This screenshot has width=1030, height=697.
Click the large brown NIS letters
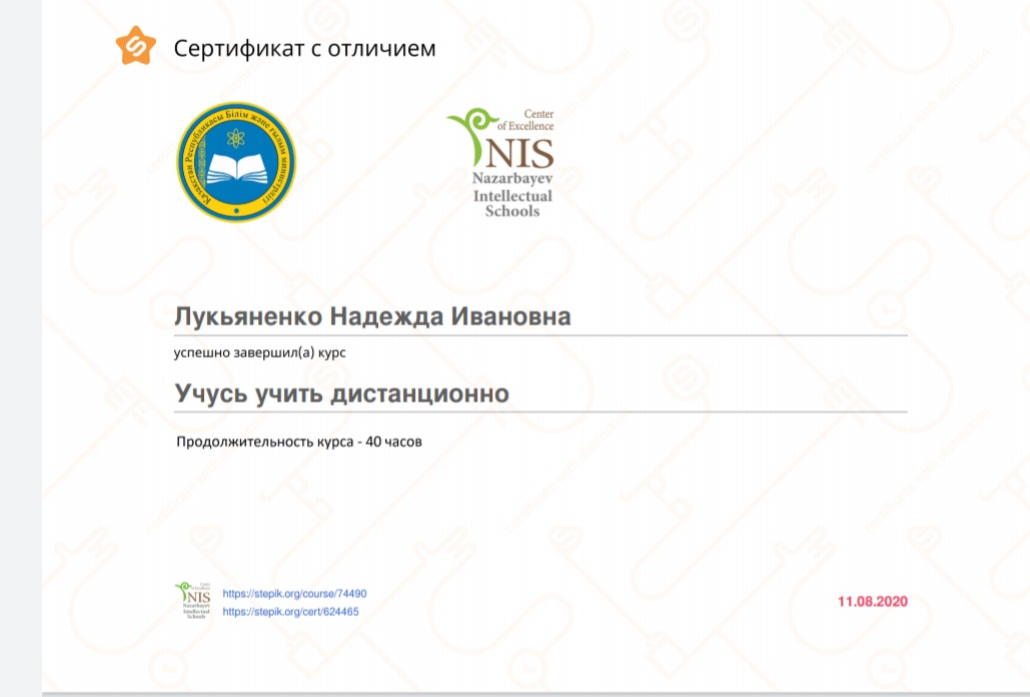tap(517, 153)
